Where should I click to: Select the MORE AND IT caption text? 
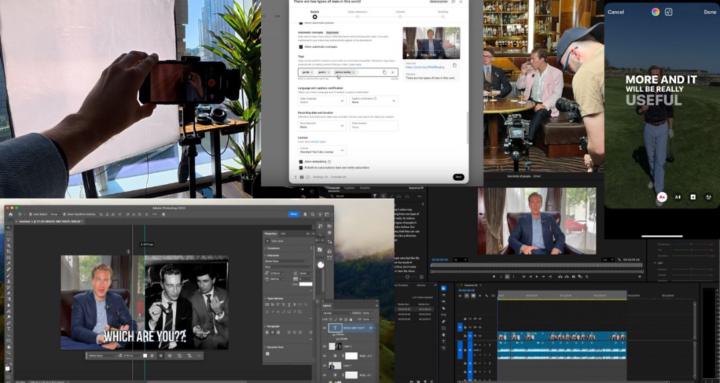point(661,79)
